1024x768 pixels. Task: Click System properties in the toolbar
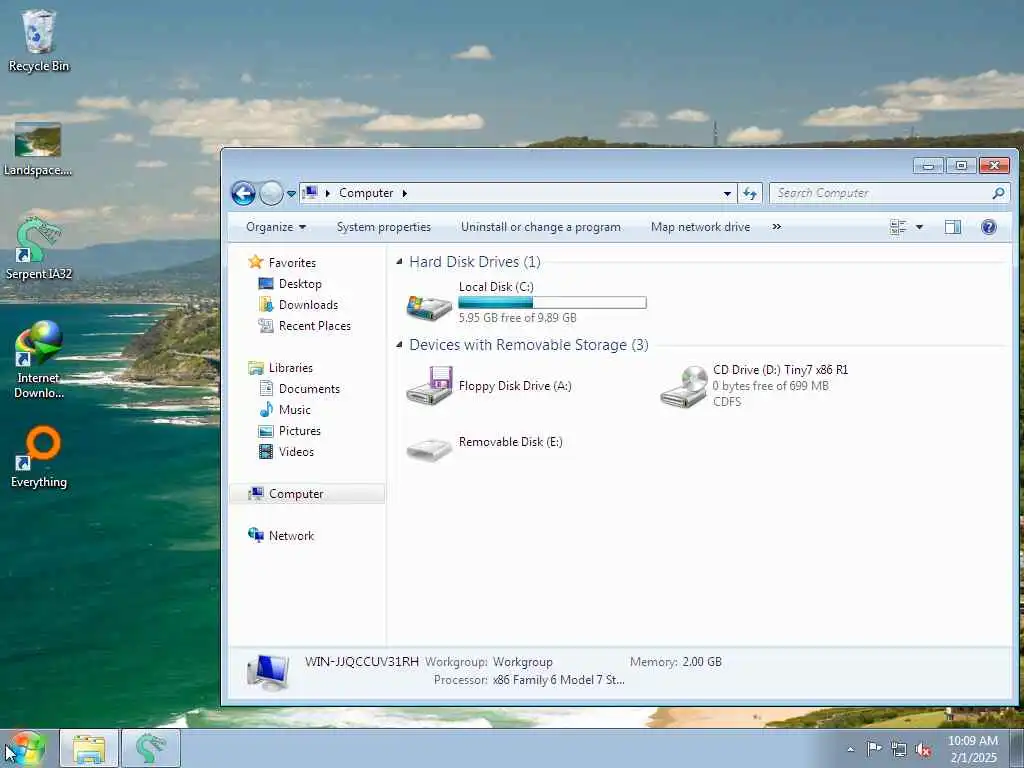pyautogui.click(x=383, y=227)
